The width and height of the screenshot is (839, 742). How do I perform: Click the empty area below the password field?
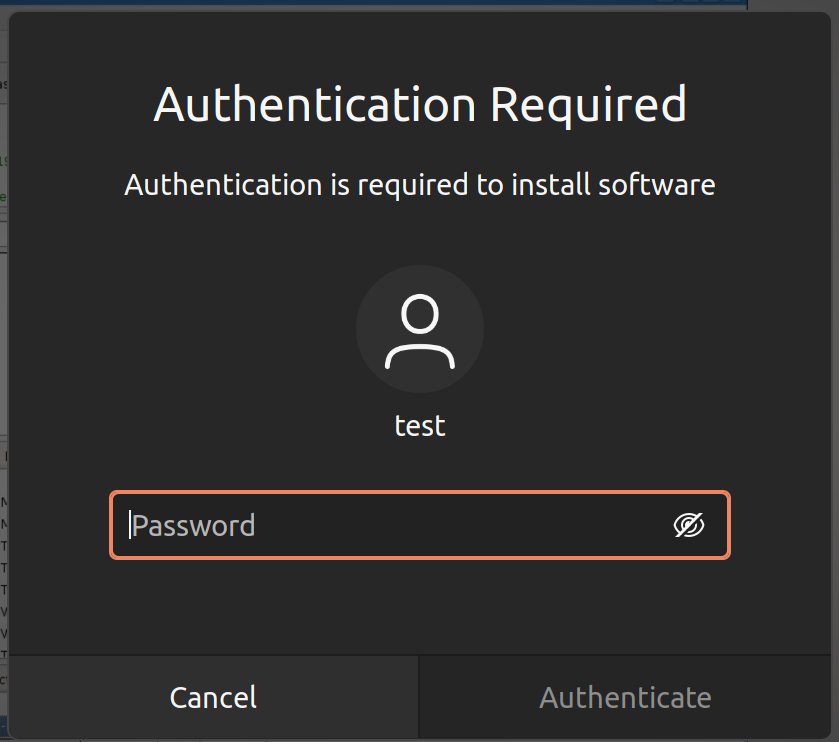420,605
